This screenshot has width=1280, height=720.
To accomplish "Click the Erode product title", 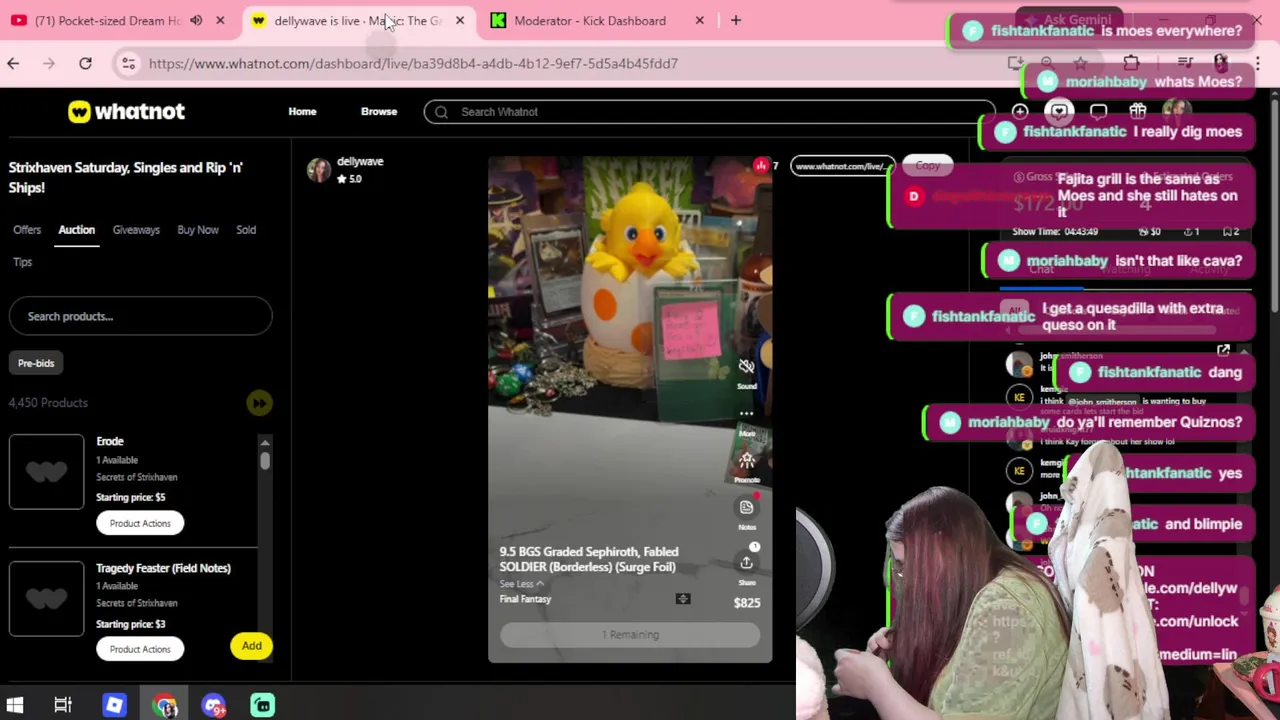I will click(110, 441).
